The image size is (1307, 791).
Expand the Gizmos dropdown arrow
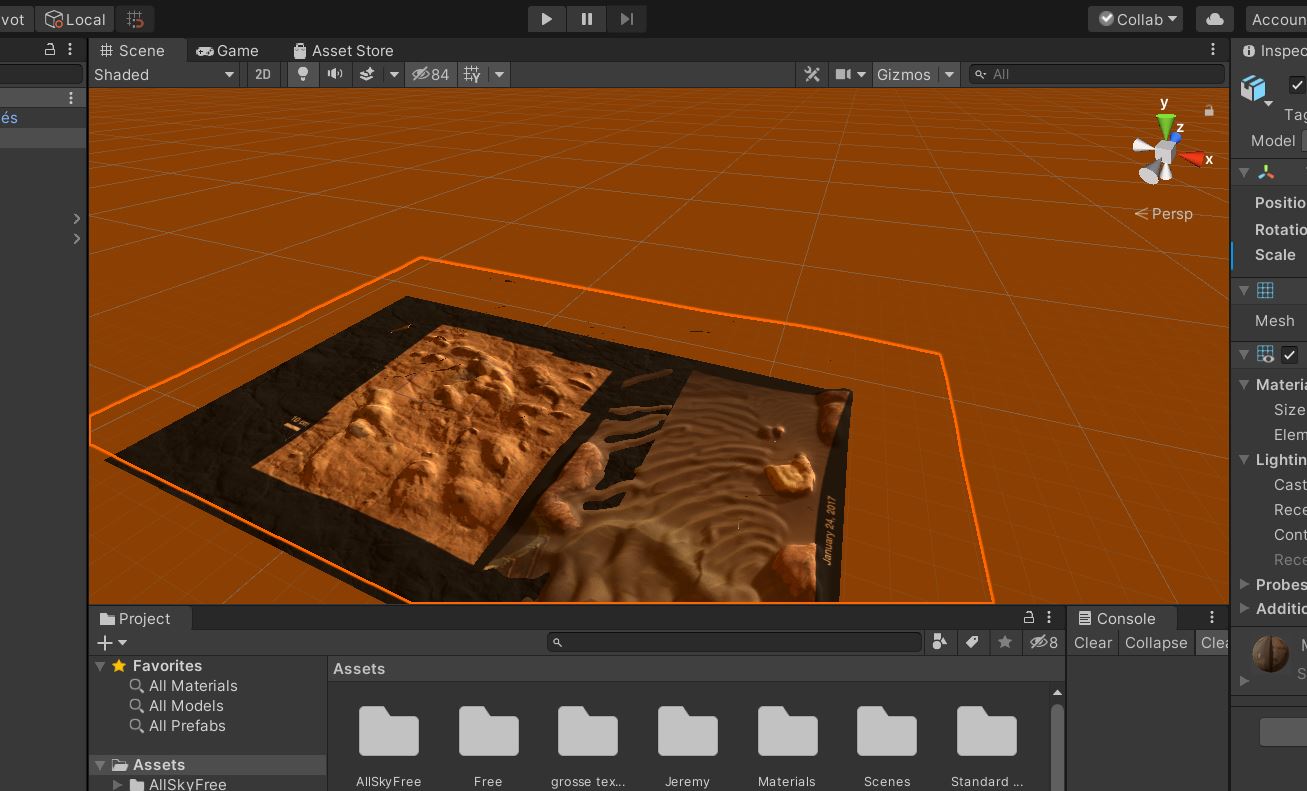[x=950, y=74]
